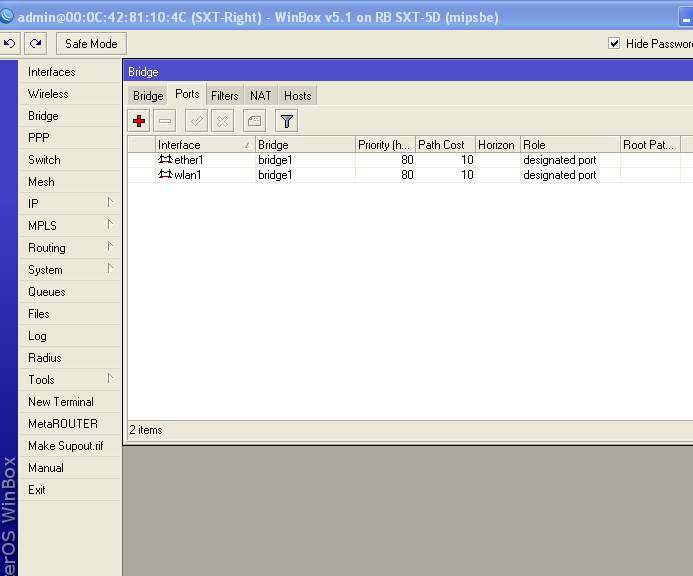The width and height of the screenshot is (693, 576).
Task: Click the wlan1 interface icon
Action: 165,174
